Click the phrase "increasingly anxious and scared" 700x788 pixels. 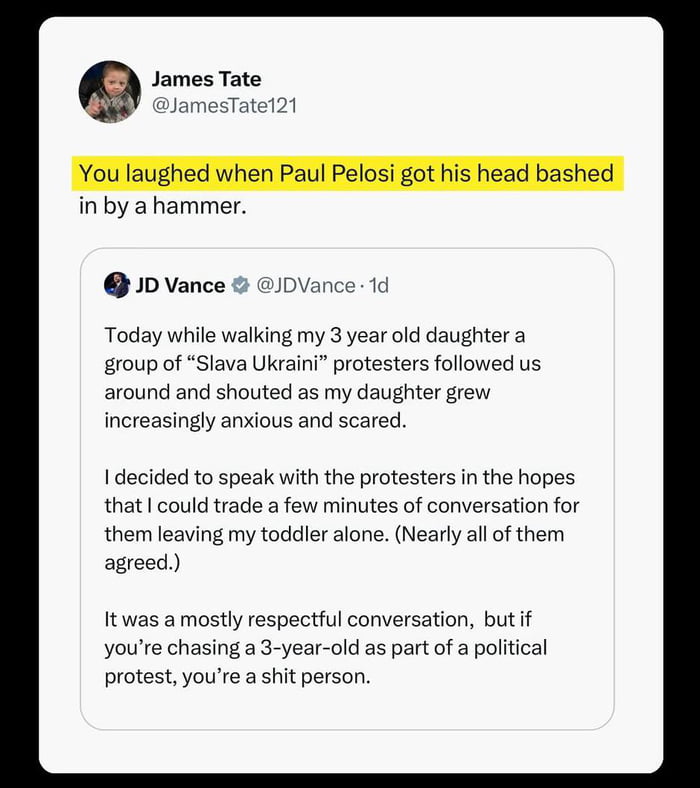pyautogui.click(x=255, y=419)
